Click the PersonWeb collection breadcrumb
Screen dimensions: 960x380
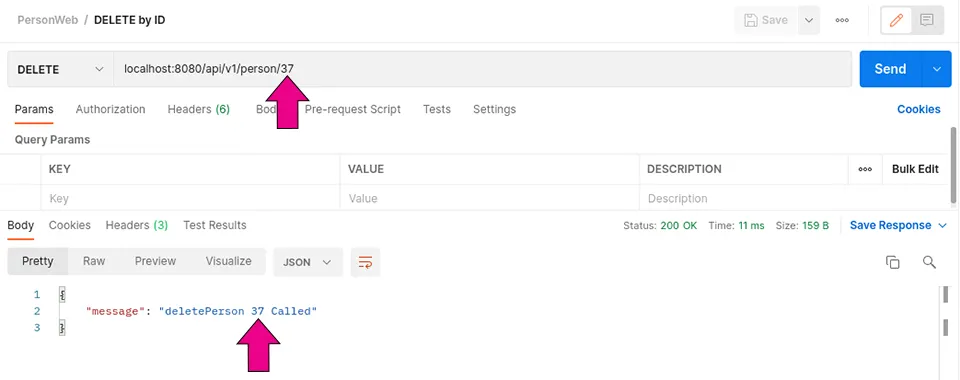48,20
